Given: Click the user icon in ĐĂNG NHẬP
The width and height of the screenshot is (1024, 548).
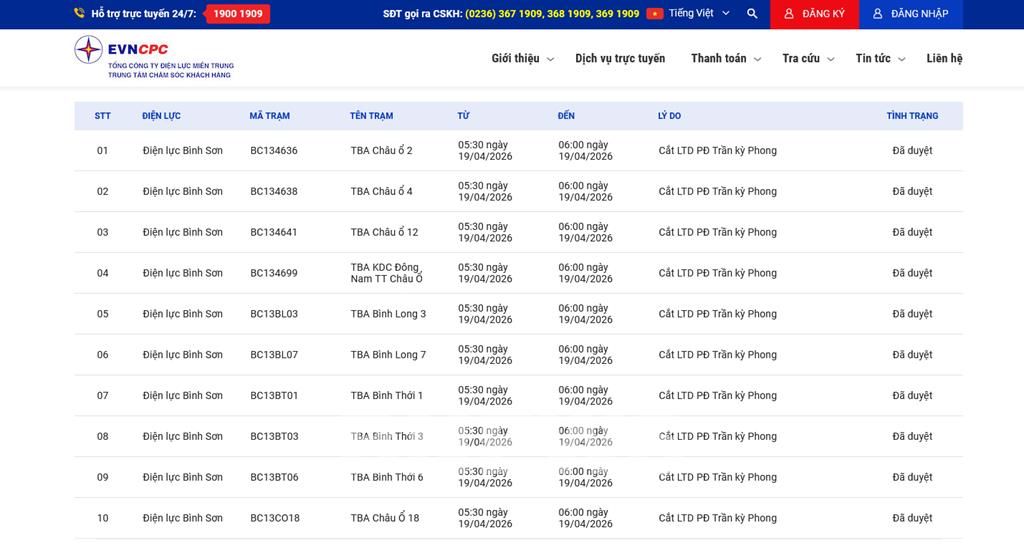Looking at the screenshot, I should pos(878,14).
